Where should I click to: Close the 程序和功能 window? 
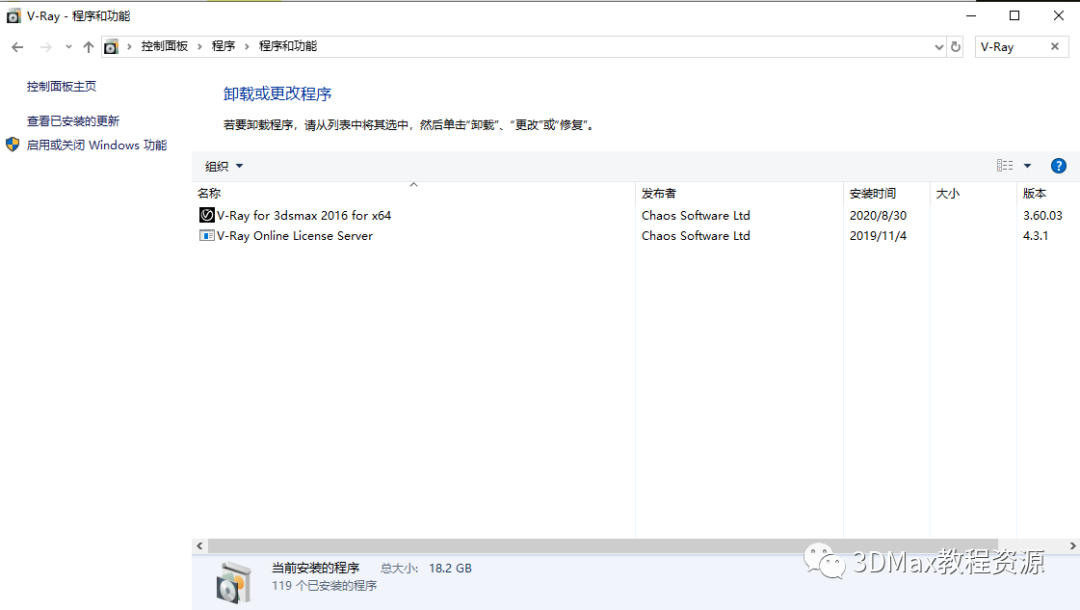coord(1059,15)
